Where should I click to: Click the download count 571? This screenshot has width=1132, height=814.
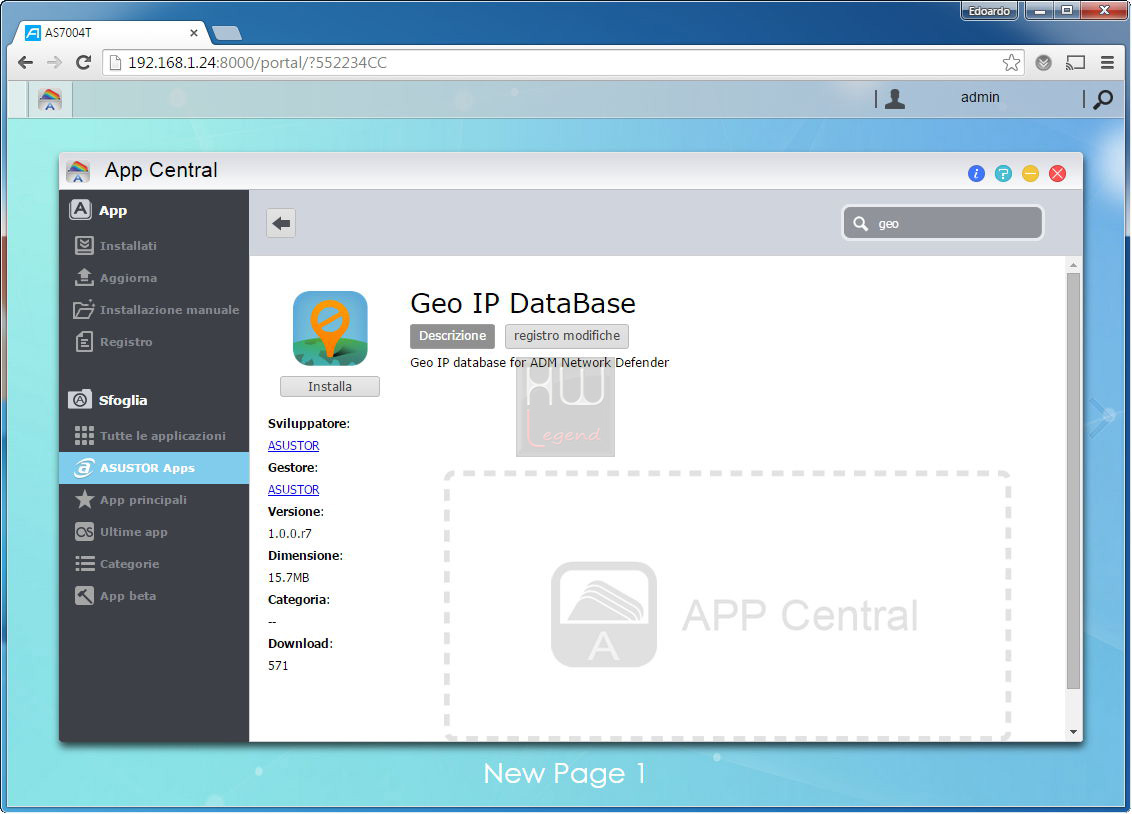tap(278, 665)
